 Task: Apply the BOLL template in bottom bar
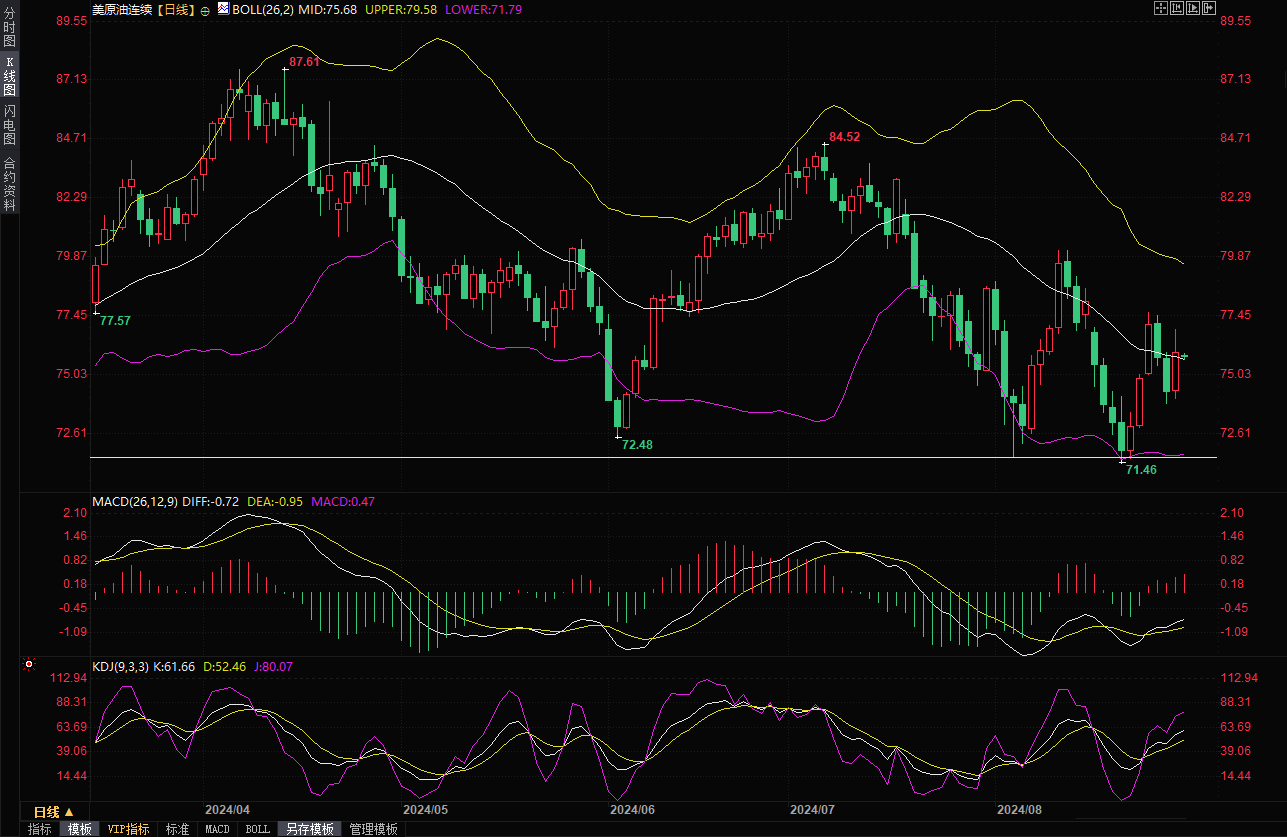point(258,829)
